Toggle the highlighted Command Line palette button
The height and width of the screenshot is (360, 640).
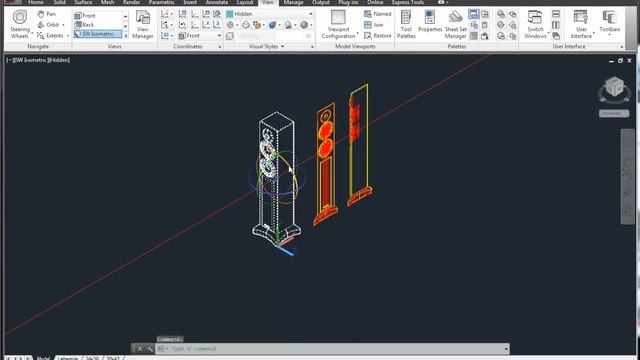(x=473, y=14)
